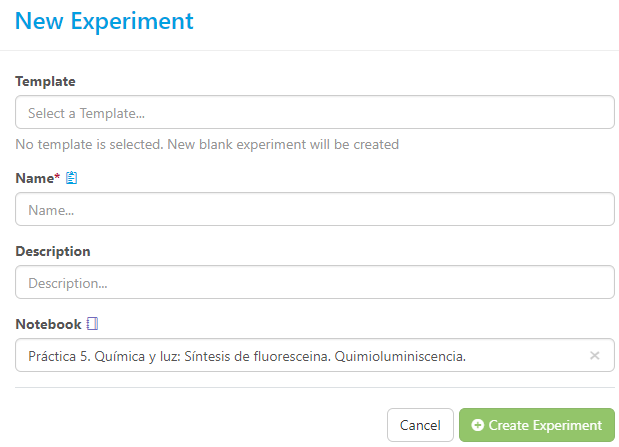Click into the Description text field
The height and width of the screenshot is (447, 619).
(314, 282)
